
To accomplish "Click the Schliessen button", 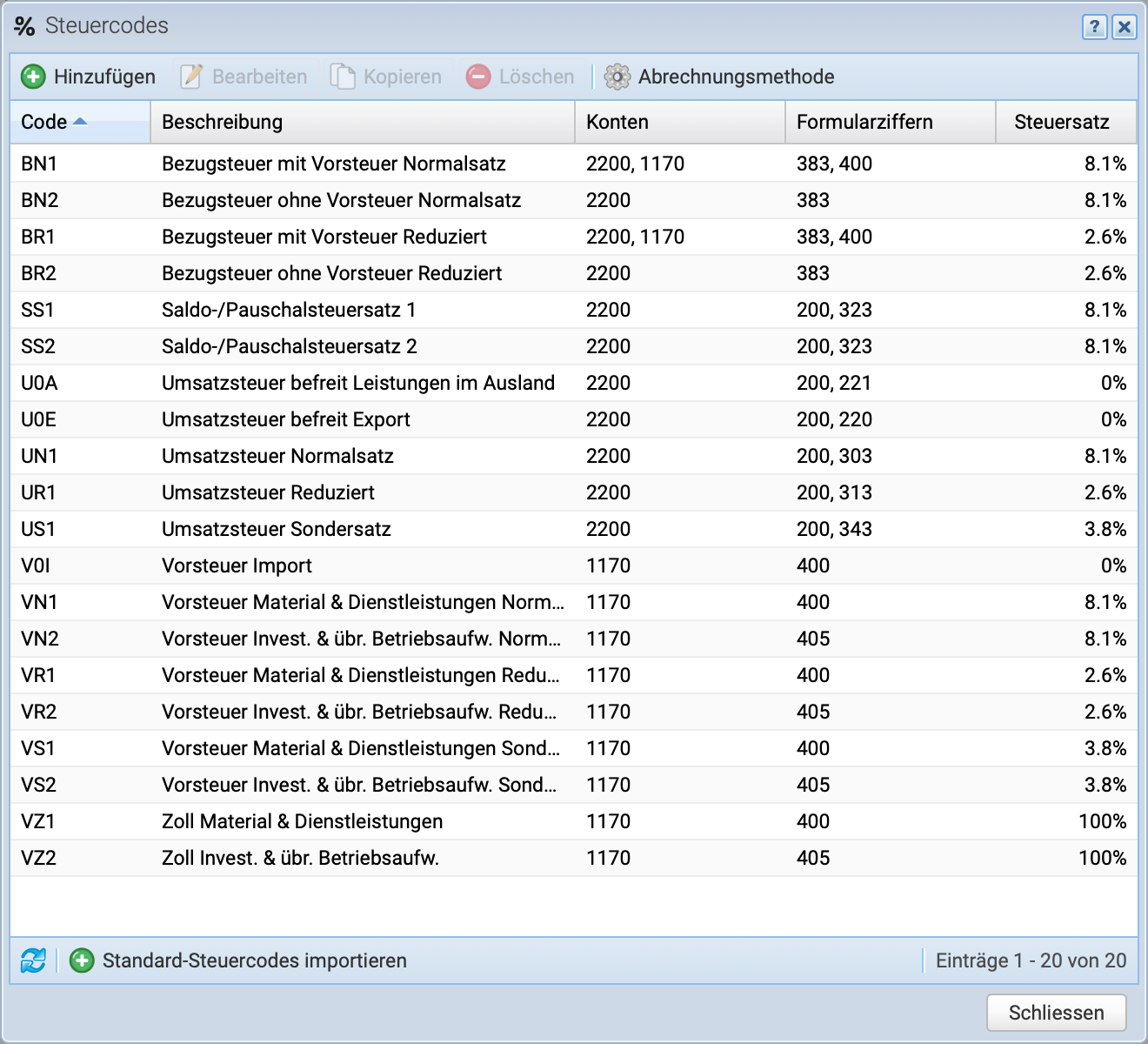I will [x=1057, y=1013].
